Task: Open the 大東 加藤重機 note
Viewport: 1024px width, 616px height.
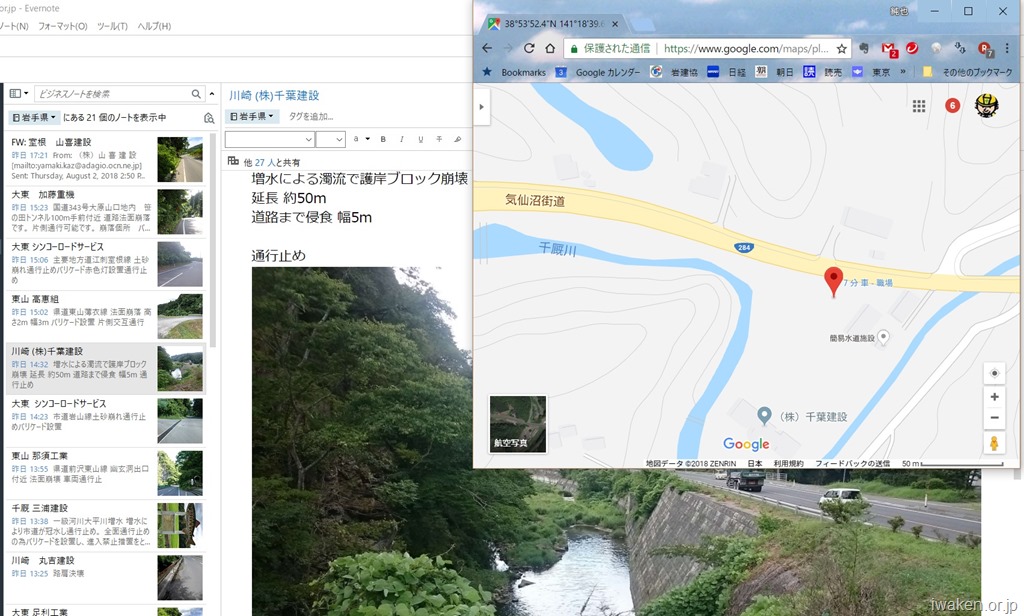Action: pos(106,212)
